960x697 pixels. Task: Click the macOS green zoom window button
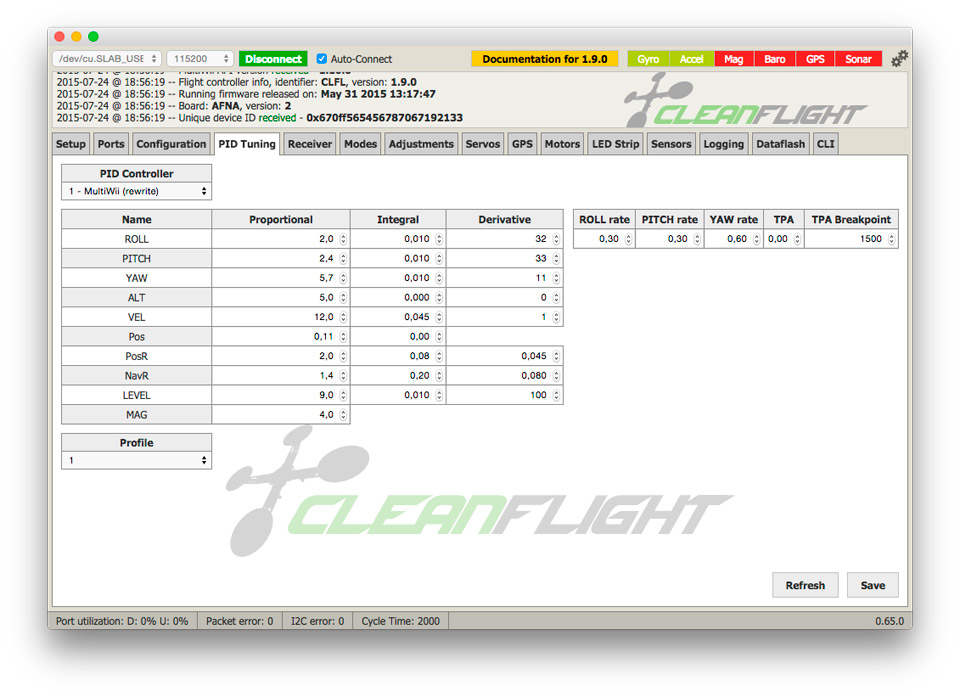pyautogui.click(x=93, y=37)
